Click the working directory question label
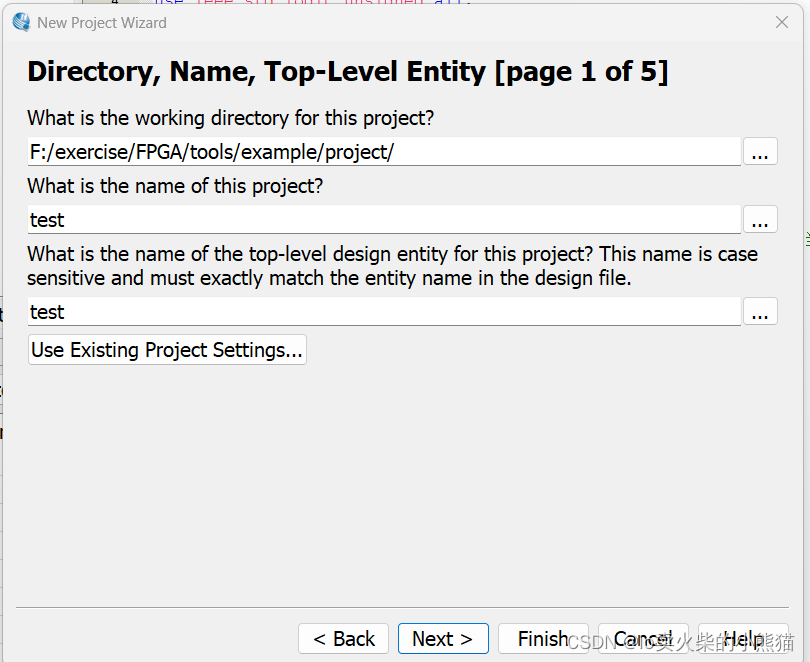The image size is (810, 662). coord(230,118)
